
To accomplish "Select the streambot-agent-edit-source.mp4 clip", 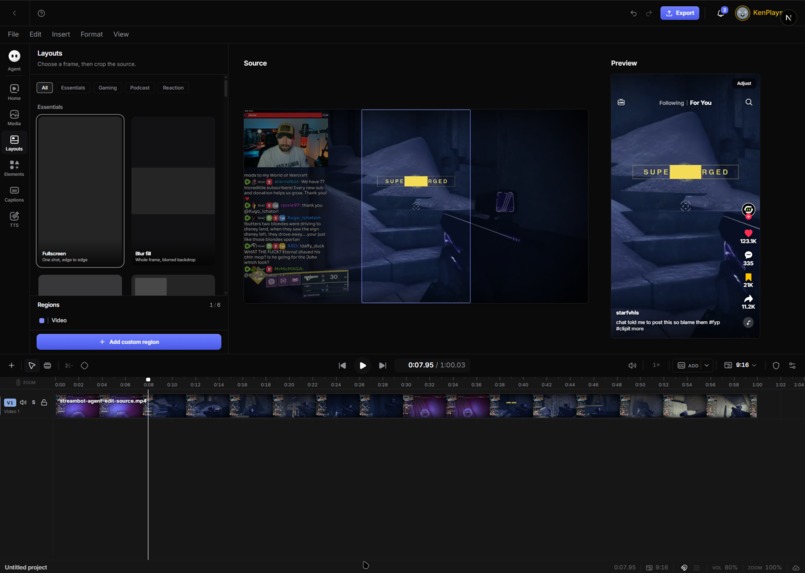I will click(406, 406).
